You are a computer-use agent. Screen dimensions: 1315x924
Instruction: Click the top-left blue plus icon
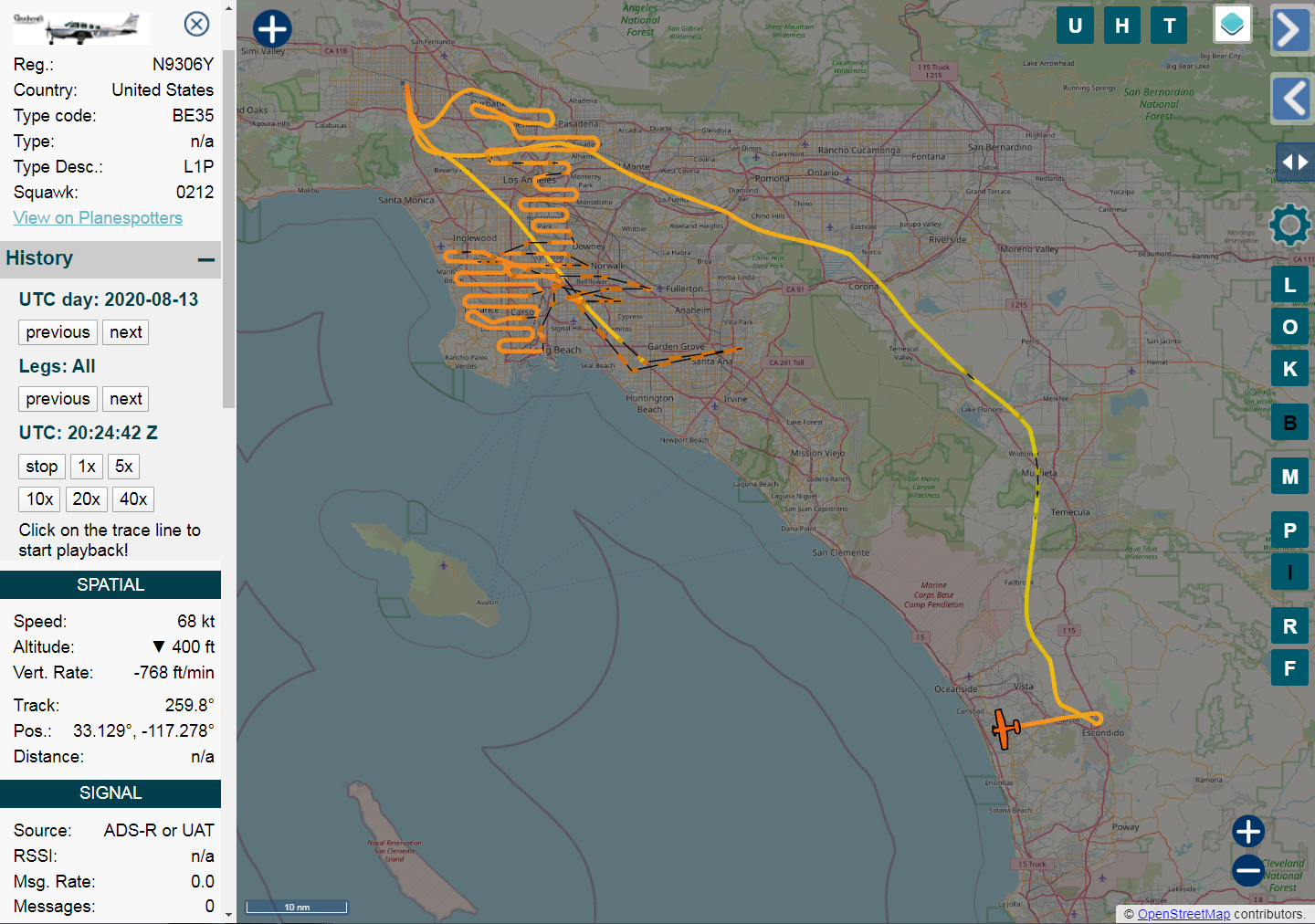(x=272, y=29)
